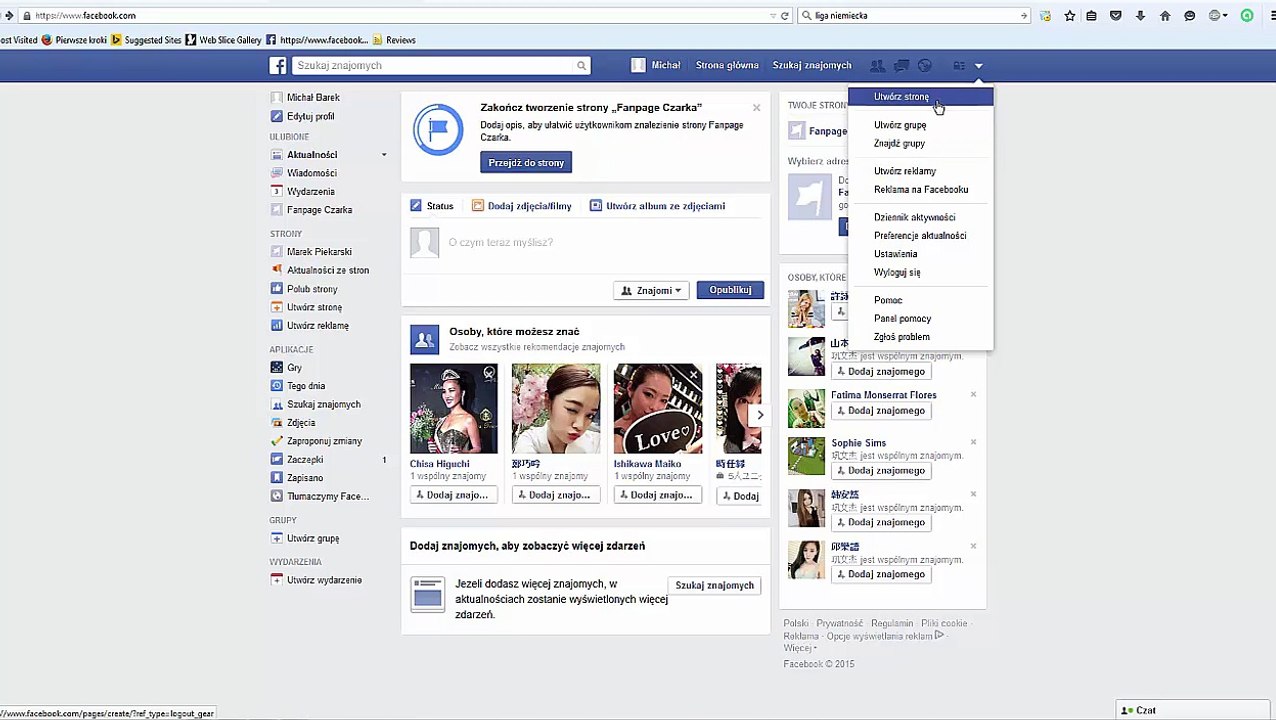Open Ishikawa Maiko profile photo thumbnail
Screen dimensions: 1276x720
tap(658, 409)
